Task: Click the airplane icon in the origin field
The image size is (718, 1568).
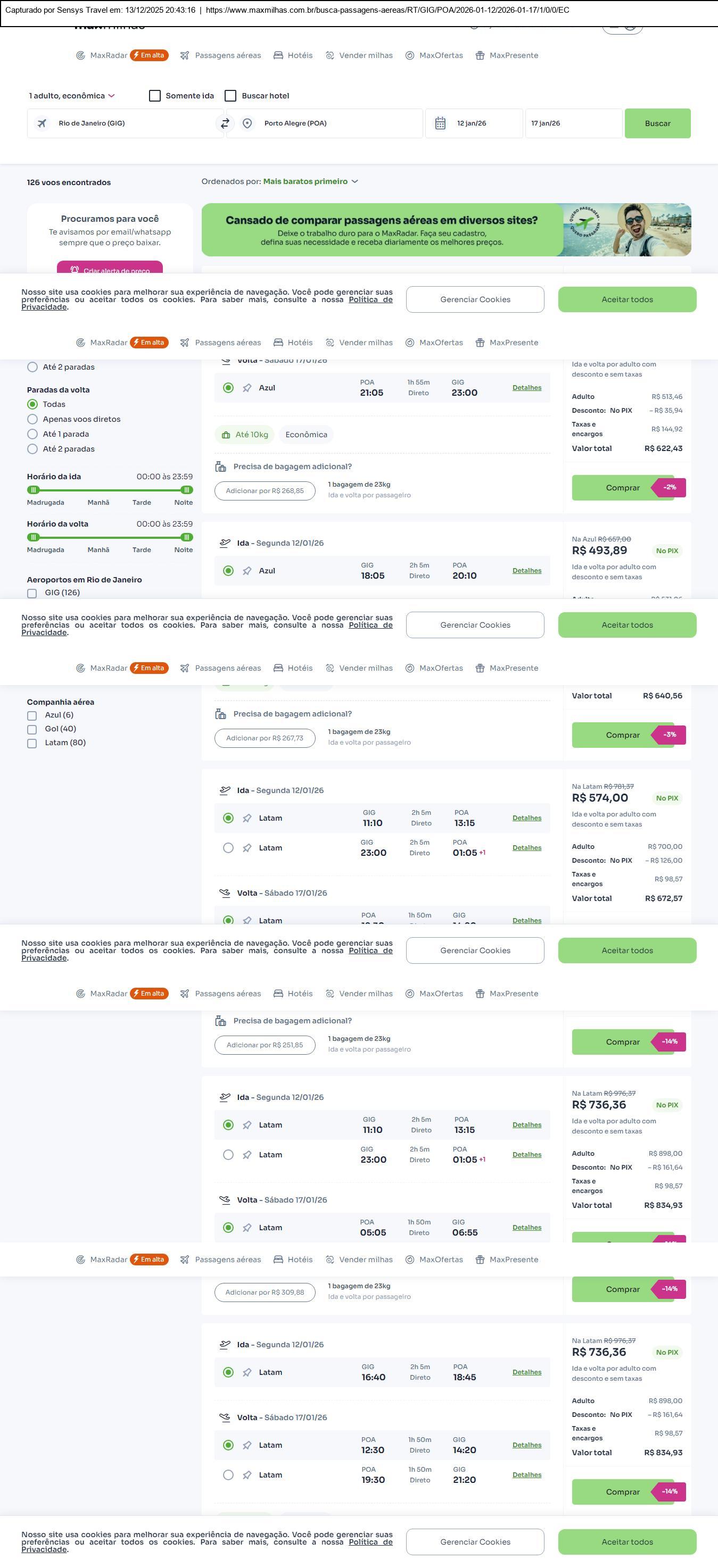Action: (42, 123)
